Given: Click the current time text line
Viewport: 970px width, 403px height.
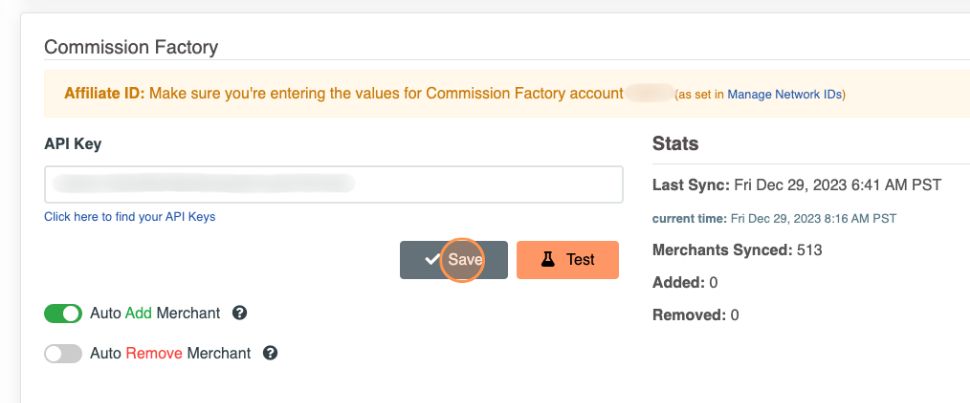Looking at the screenshot, I should (x=774, y=218).
